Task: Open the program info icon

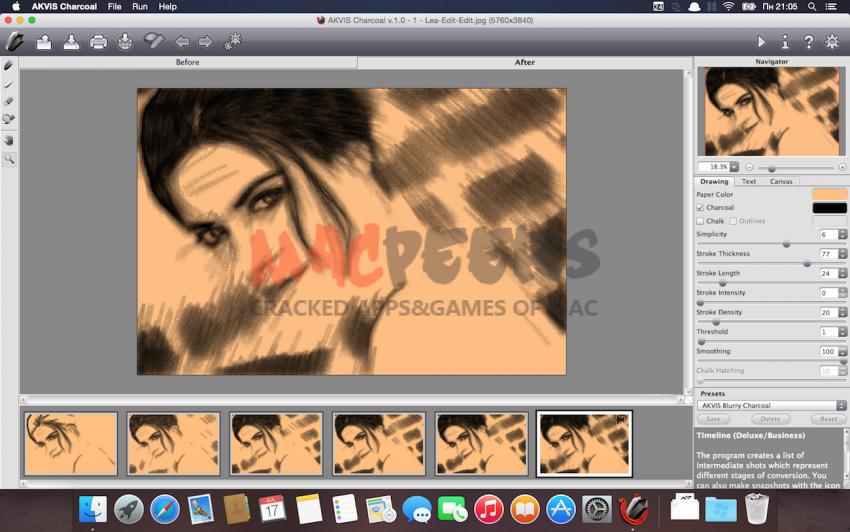Action: tap(785, 42)
